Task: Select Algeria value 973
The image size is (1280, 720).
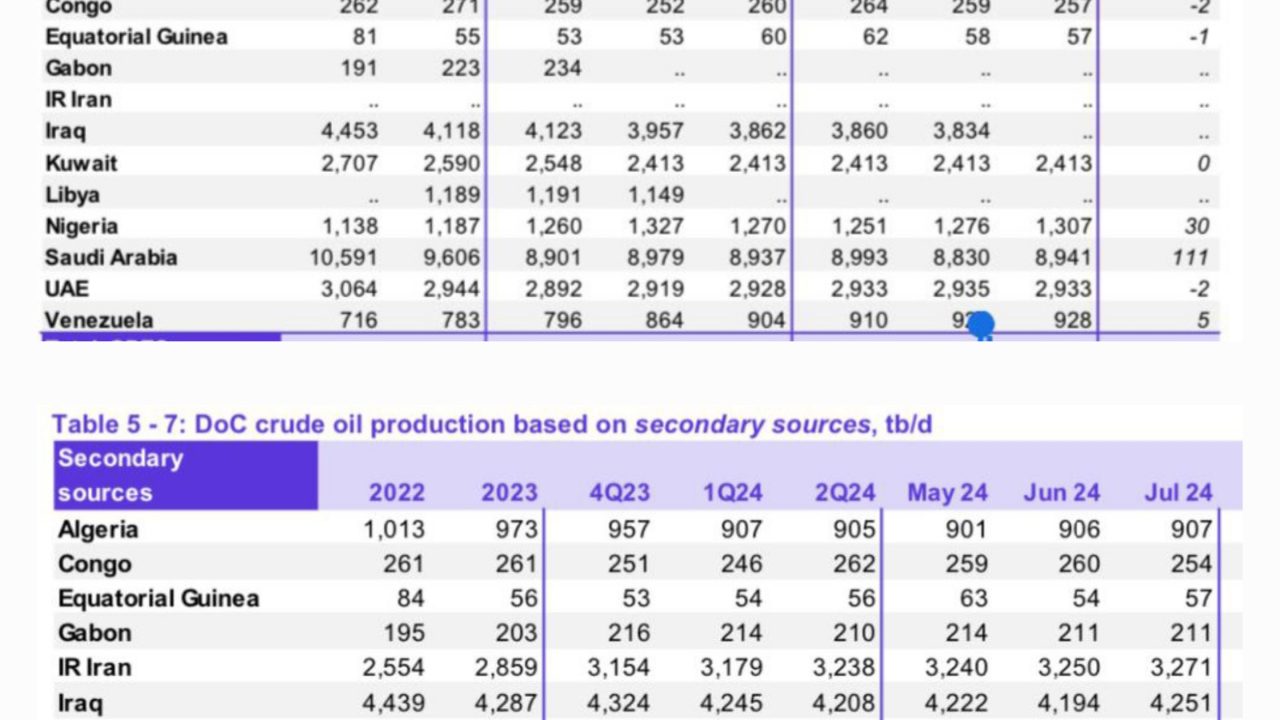Action: coord(516,529)
